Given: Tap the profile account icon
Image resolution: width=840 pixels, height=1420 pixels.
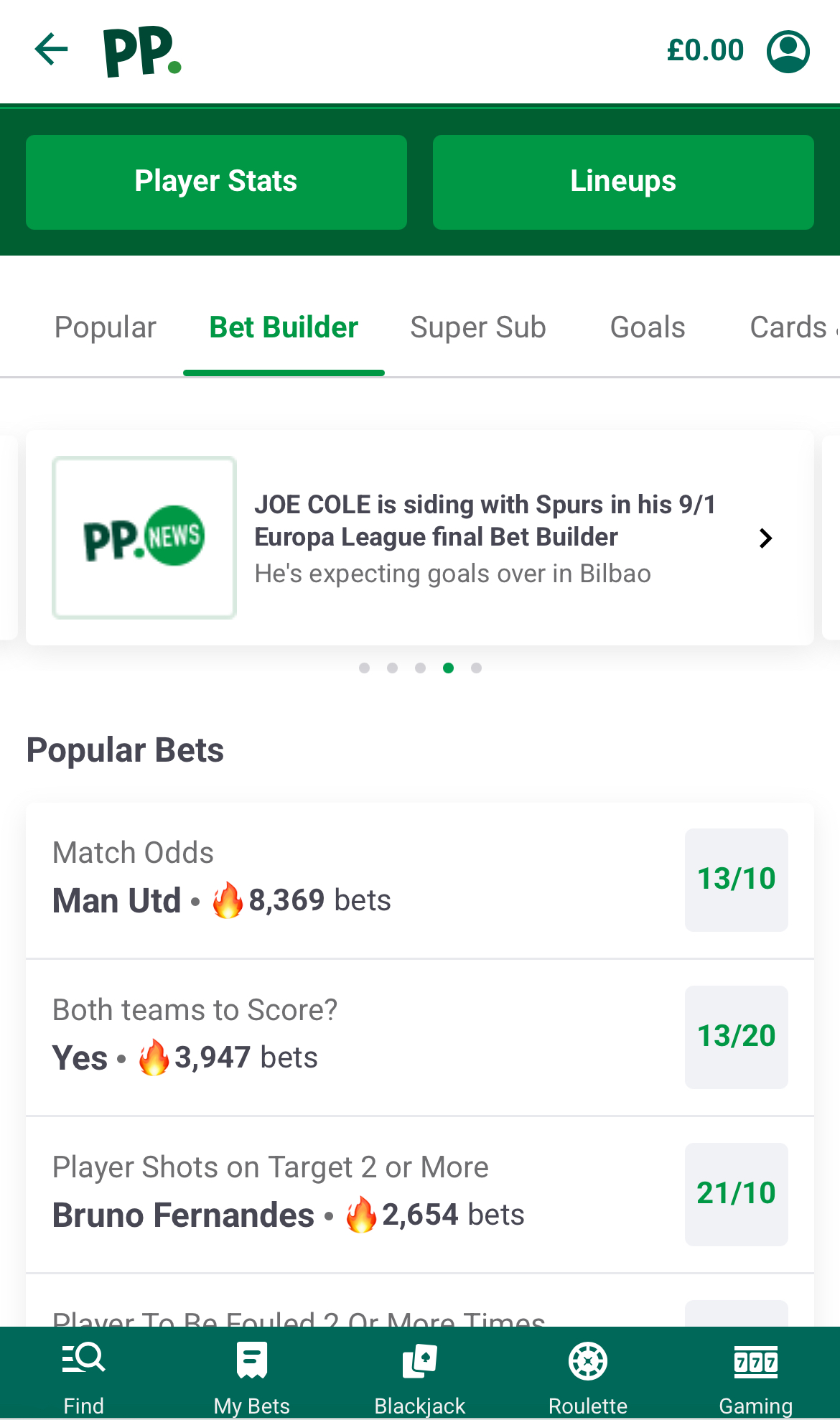Looking at the screenshot, I should [787, 50].
